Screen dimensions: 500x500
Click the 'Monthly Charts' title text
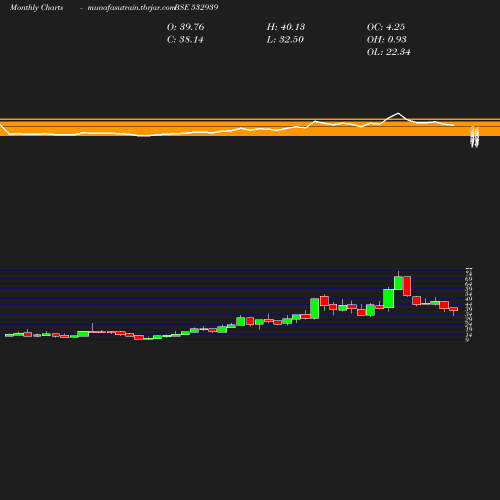36,7
